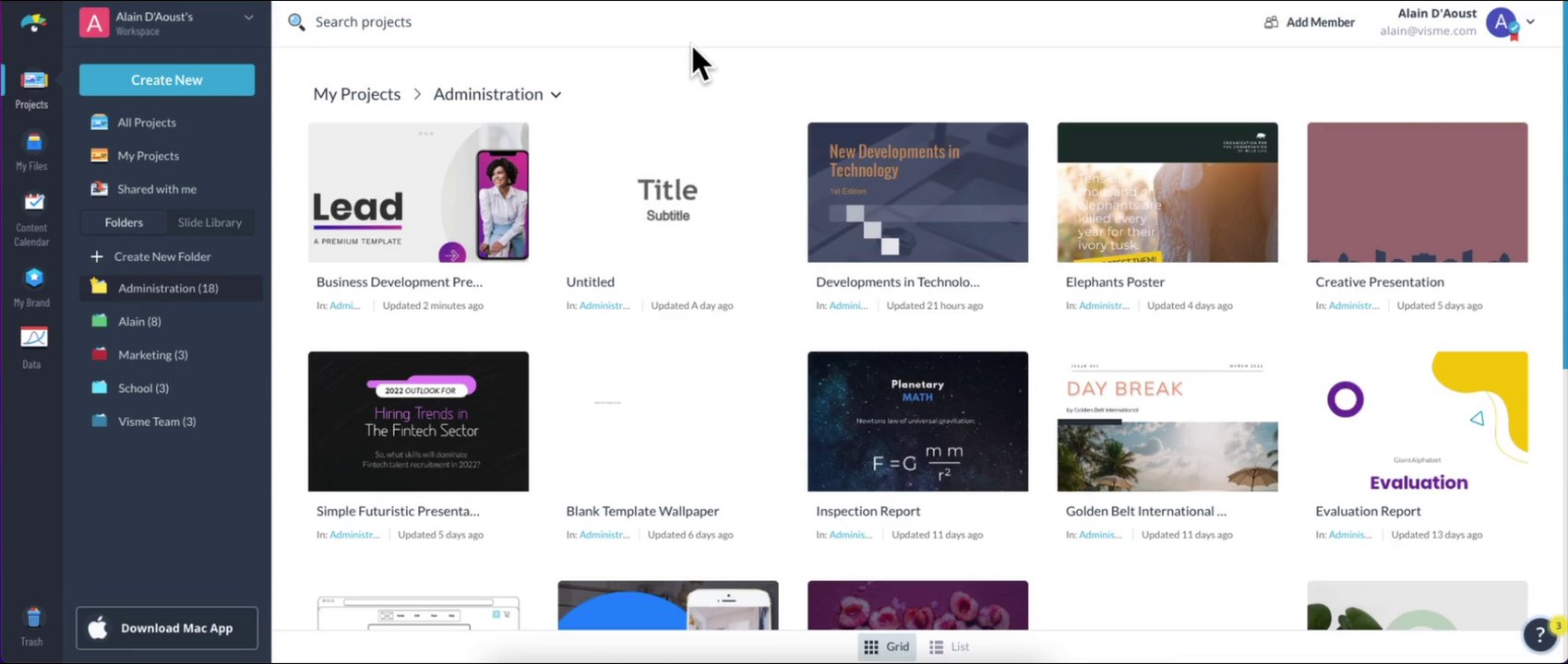Open Blank Template Wallpaper thumbnail
Image resolution: width=1568 pixels, height=664 pixels.
coord(668,421)
